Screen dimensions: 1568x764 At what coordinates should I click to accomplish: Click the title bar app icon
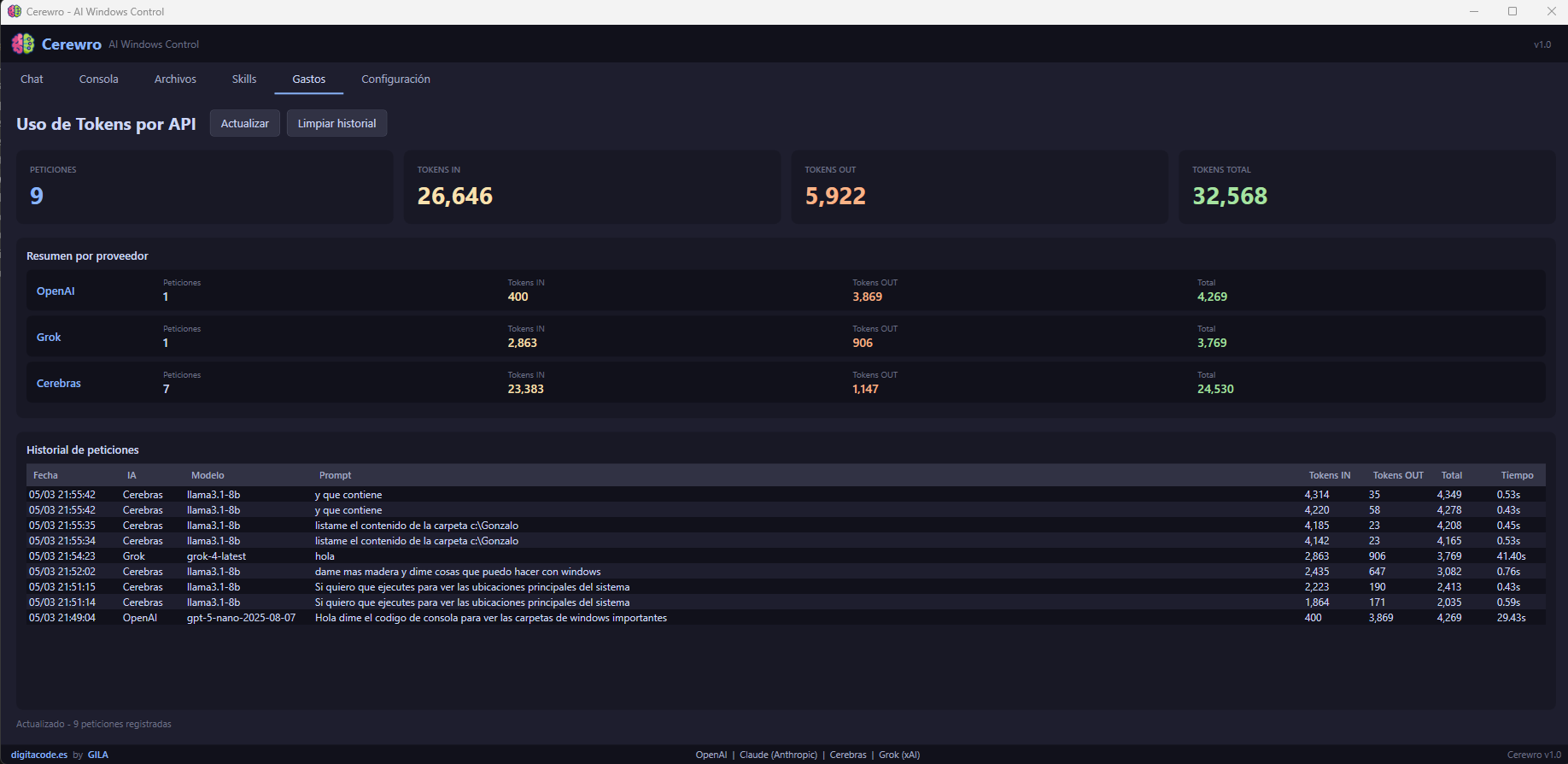tap(15, 12)
